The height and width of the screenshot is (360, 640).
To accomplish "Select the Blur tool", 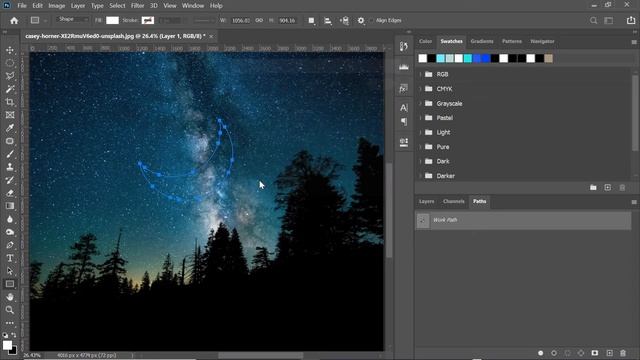I will pos(10,219).
